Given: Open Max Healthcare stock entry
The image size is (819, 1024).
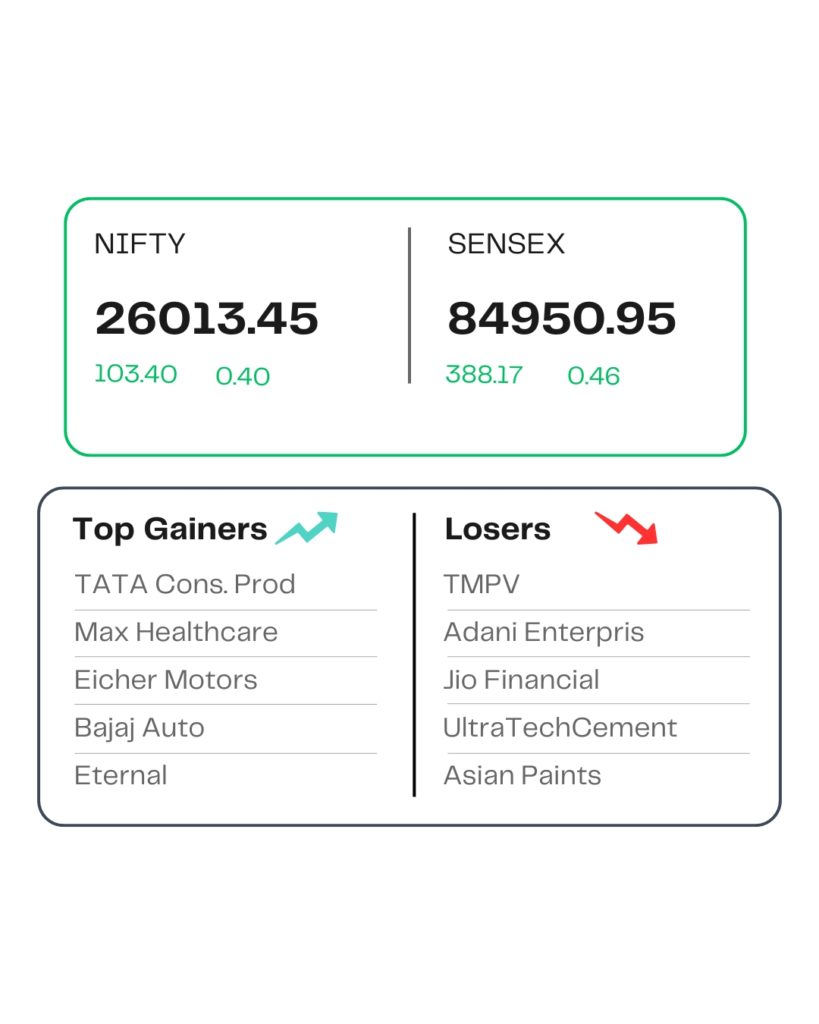Looking at the screenshot, I should (176, 632).
